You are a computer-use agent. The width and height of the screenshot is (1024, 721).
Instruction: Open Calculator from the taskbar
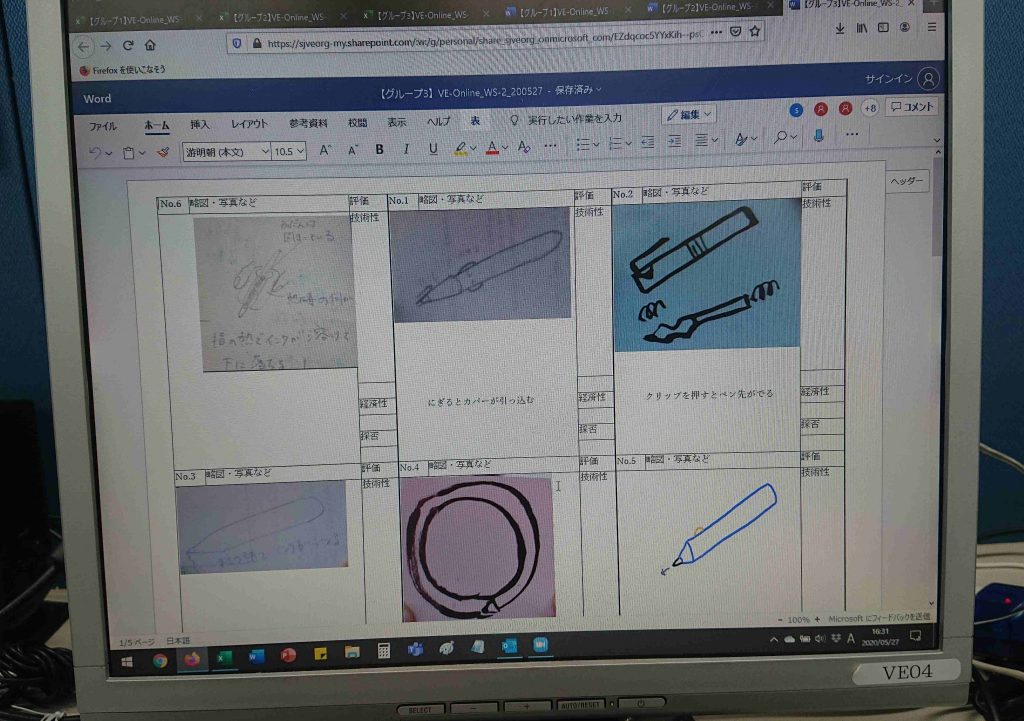tap(383, 651)
